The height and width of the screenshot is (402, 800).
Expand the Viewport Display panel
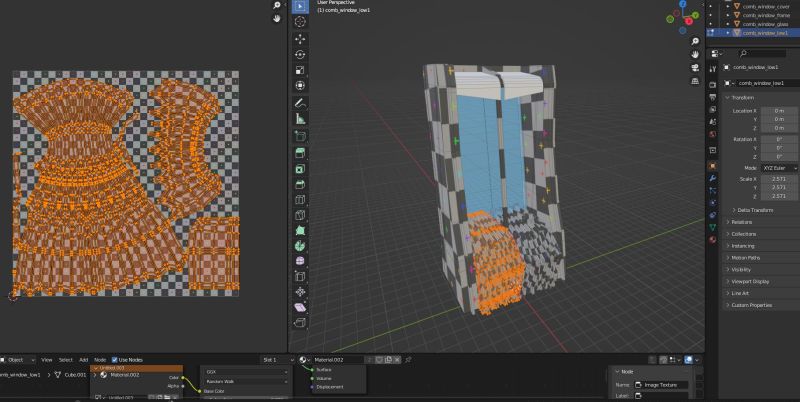point(749,282)
